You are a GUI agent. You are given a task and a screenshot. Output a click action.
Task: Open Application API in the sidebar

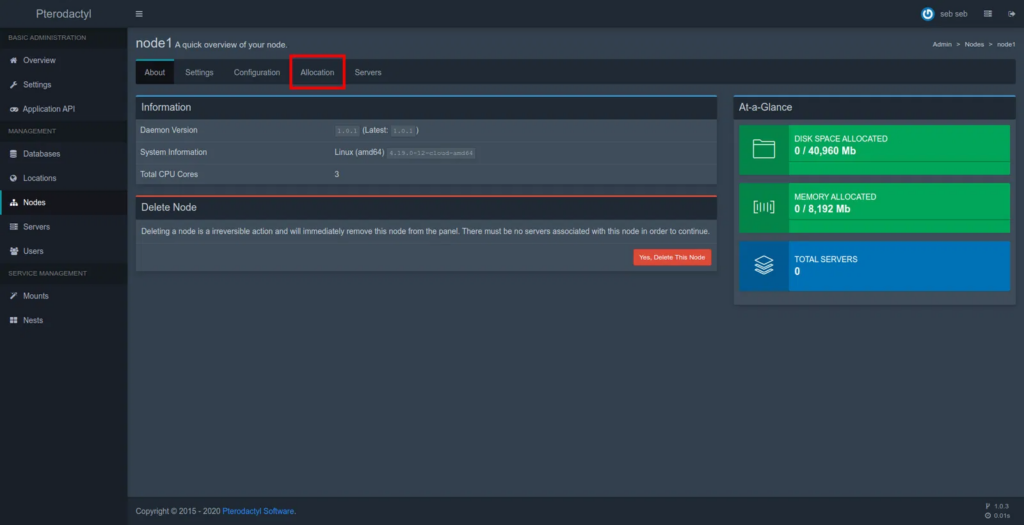[x=48, y=109]
